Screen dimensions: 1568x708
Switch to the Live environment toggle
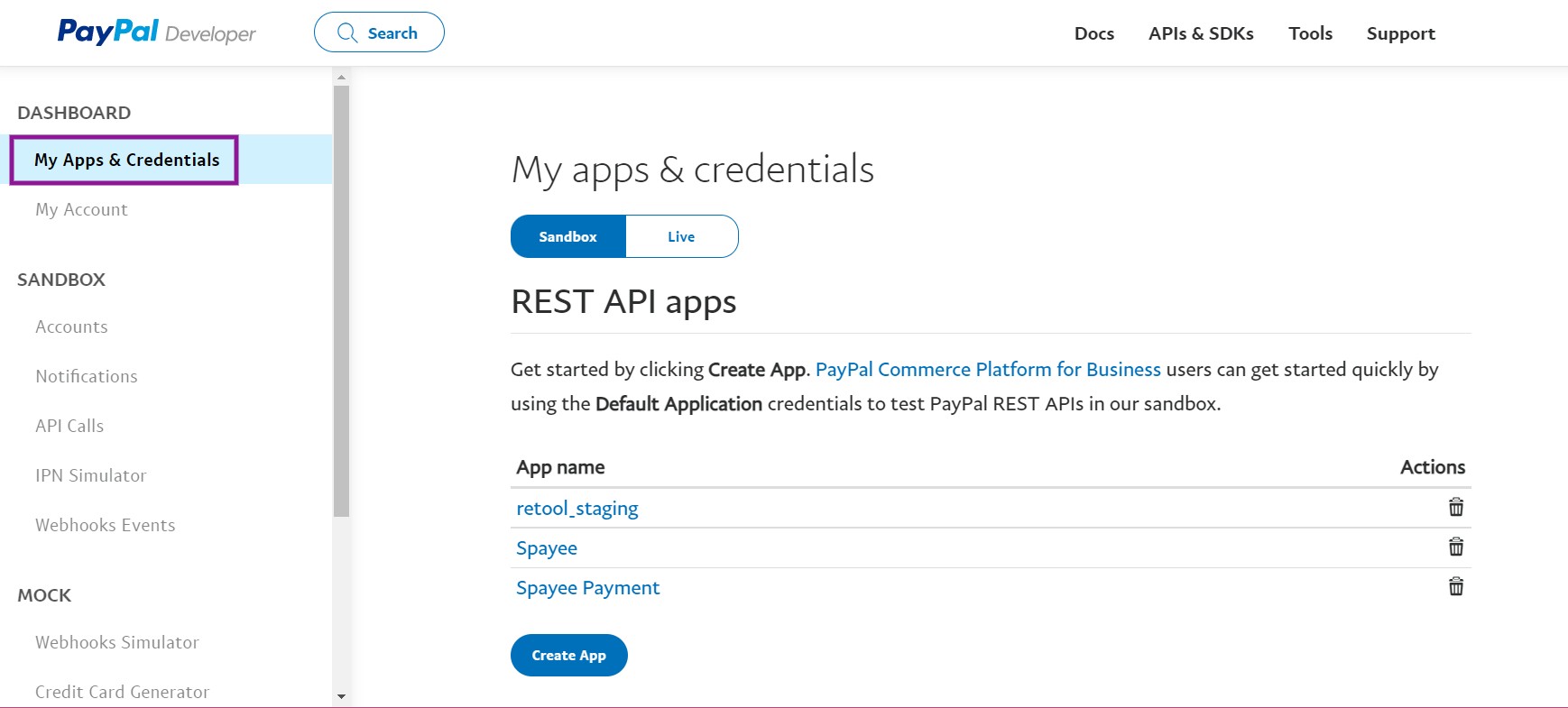(x=681, y=236)
